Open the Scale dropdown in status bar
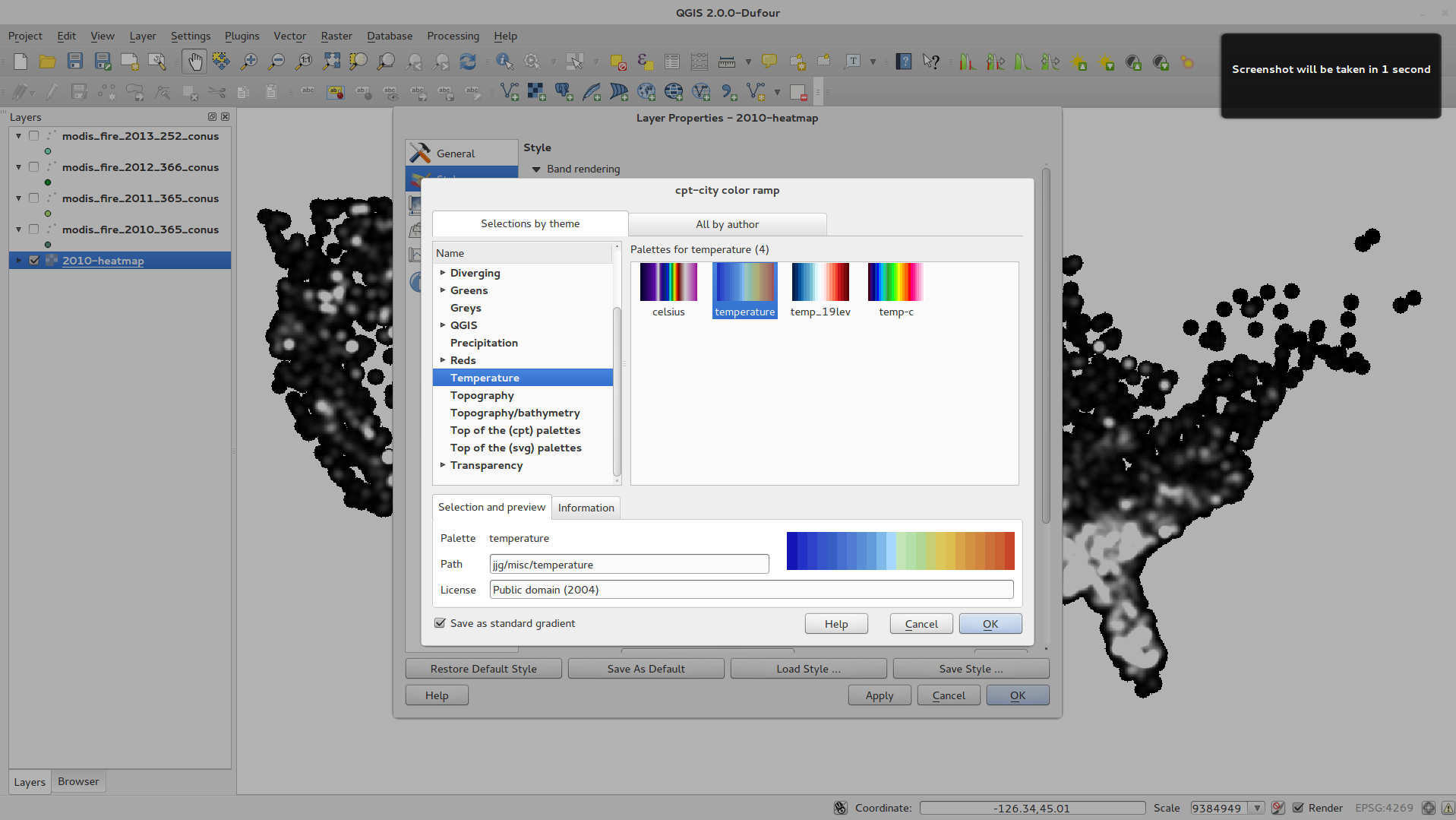 pos(1258,808)
